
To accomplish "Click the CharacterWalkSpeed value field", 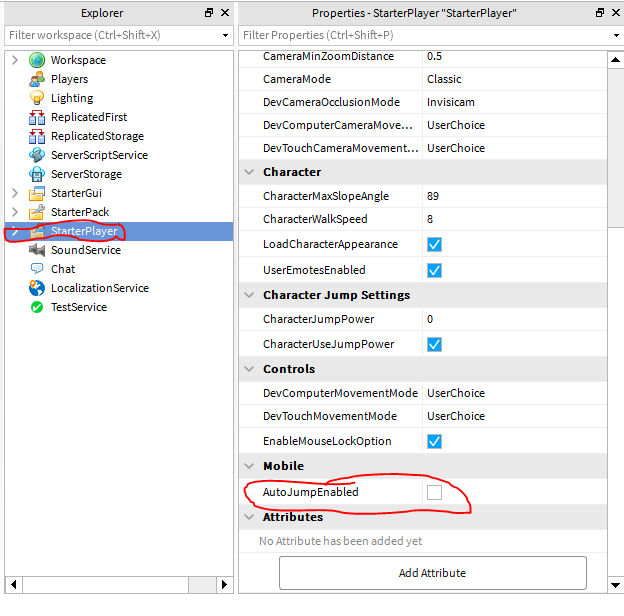I will [512, 219].
